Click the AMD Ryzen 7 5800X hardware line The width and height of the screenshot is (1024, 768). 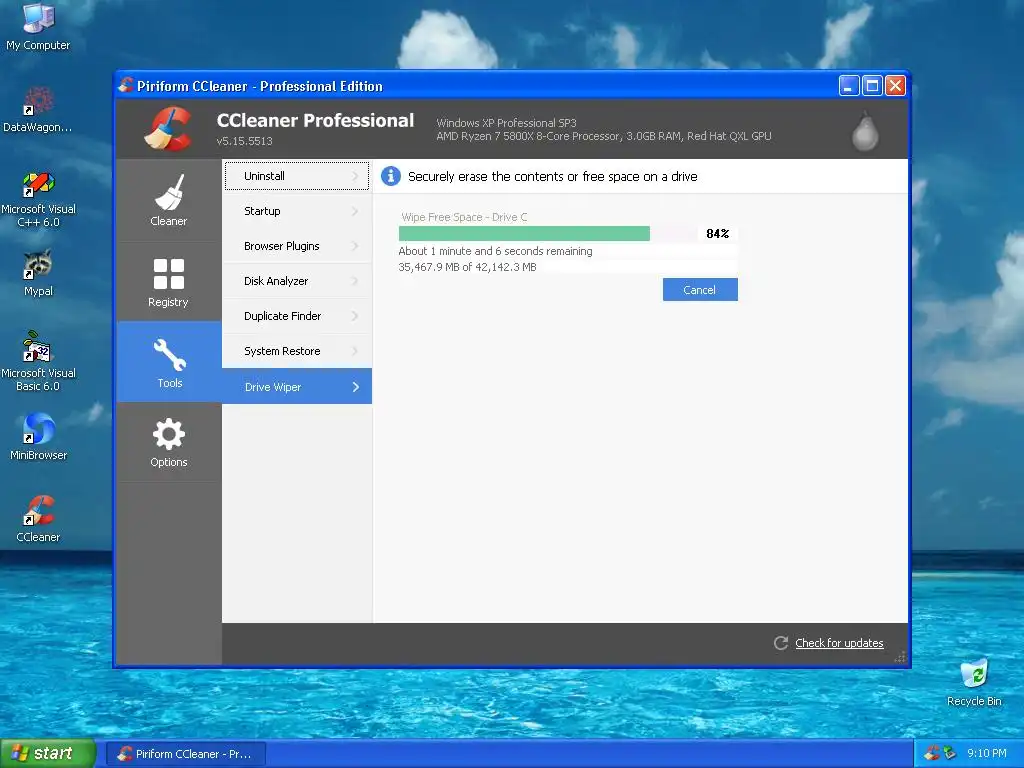pos(604,136)
